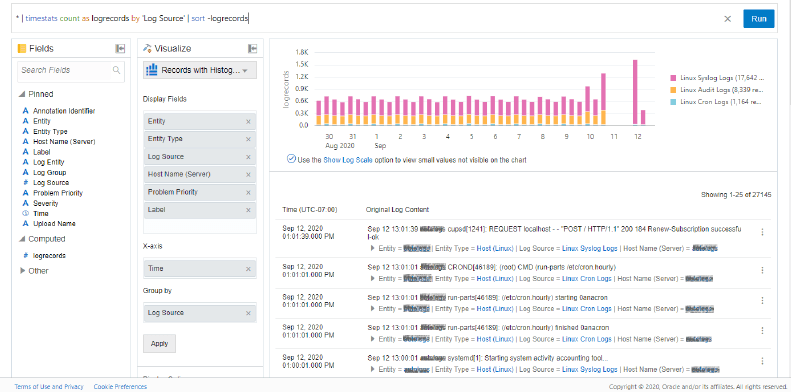Open the Records with Histogram visualization dropdown
This screenshot has height=392, width=791.
pos(200,70)
